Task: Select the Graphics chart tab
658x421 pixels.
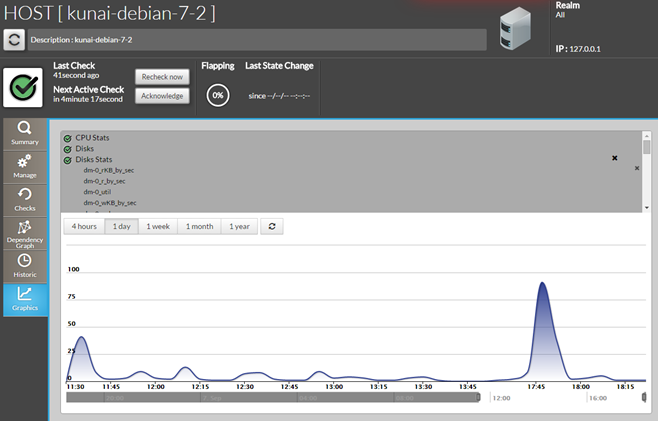Action: [x=25, y=299]
